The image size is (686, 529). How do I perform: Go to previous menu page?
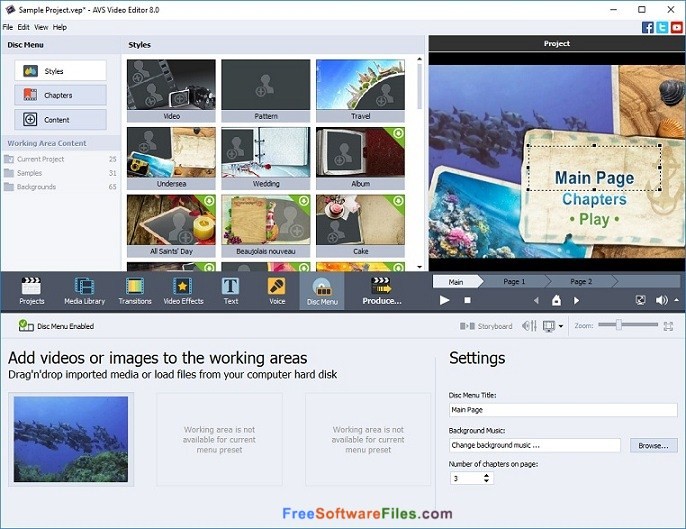pyautogui.click(x=536, y=301)
